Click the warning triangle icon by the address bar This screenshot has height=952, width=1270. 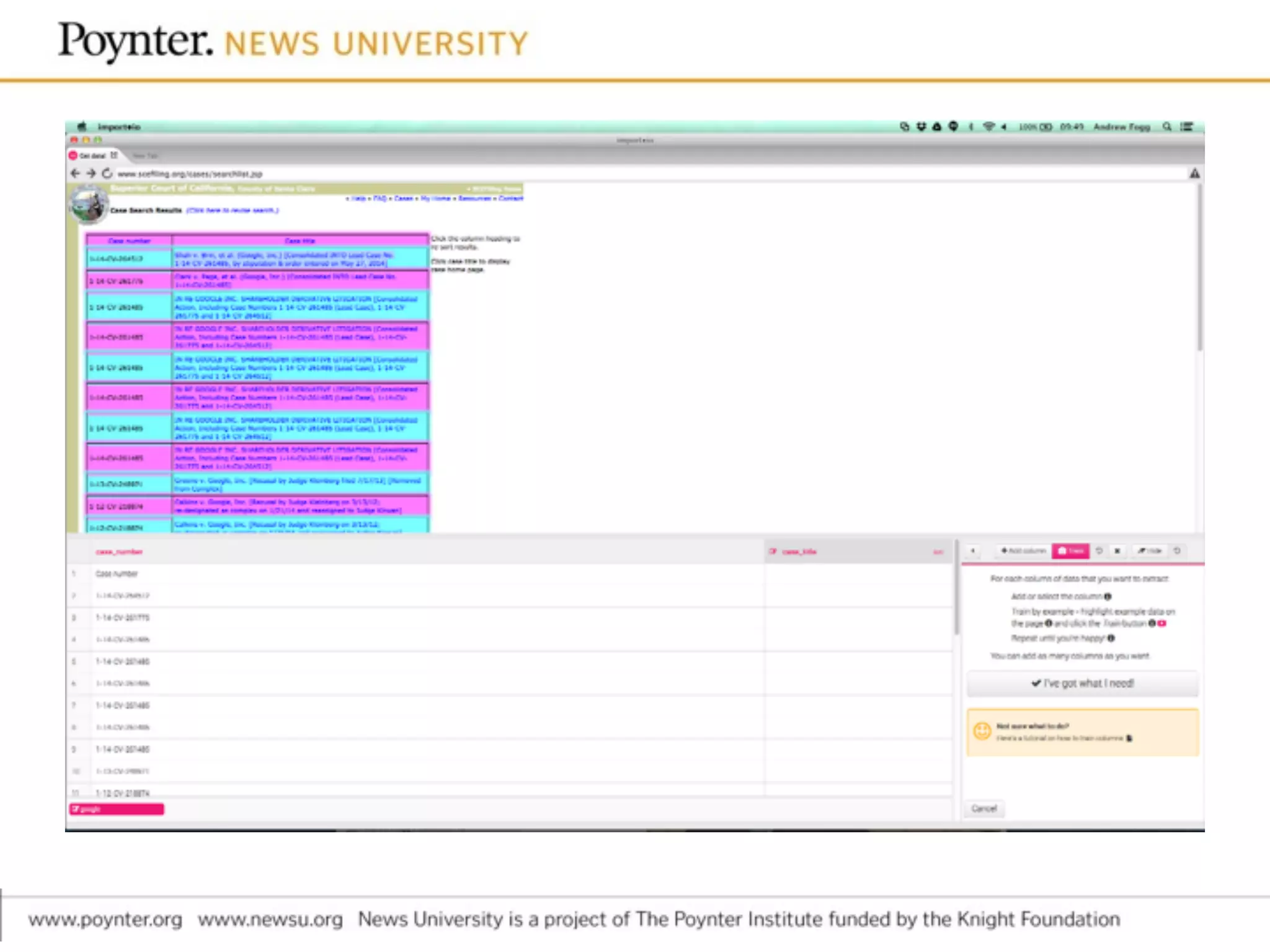[x=1194, y=174]
